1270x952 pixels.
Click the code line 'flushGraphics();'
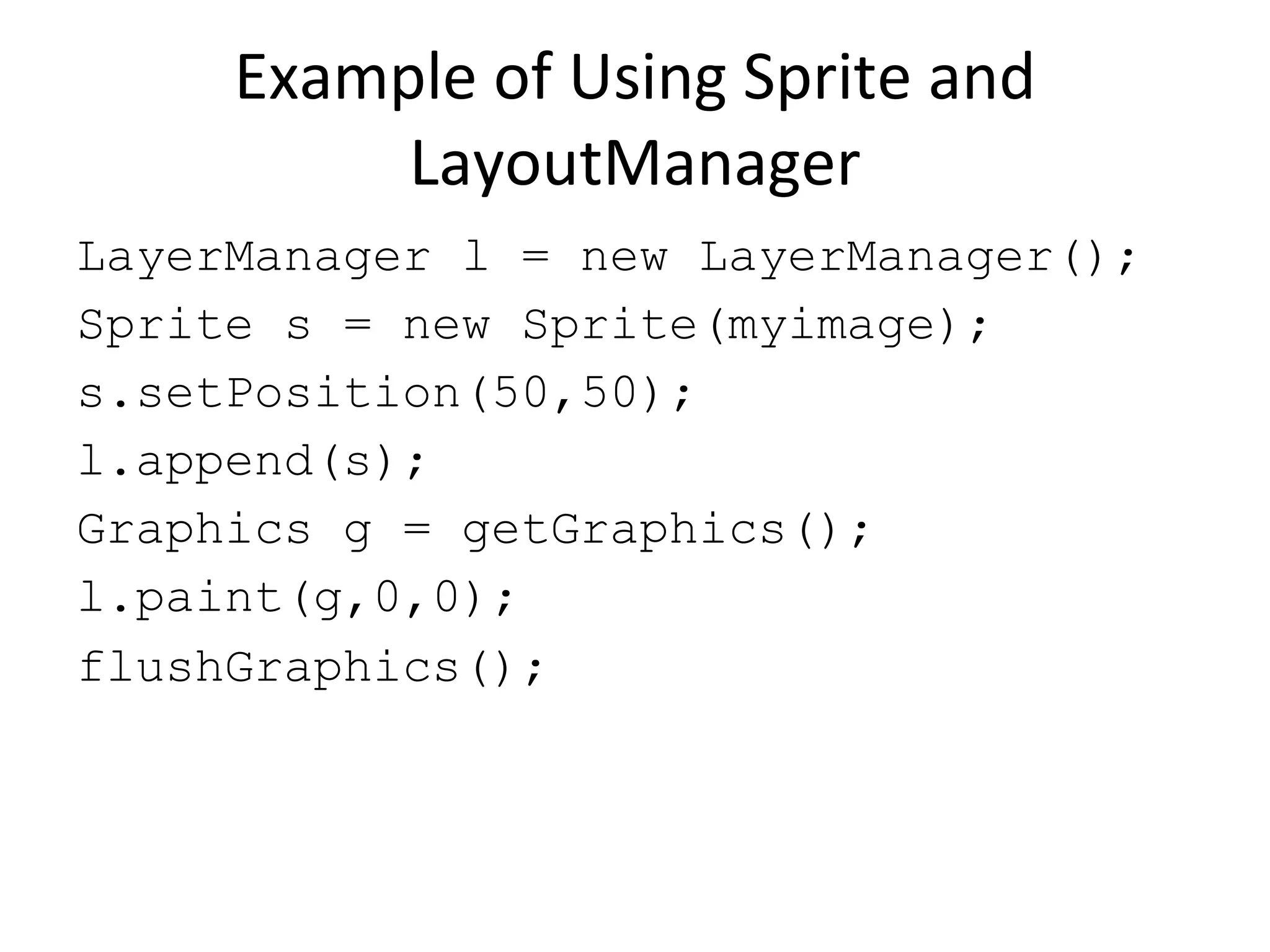311,668
